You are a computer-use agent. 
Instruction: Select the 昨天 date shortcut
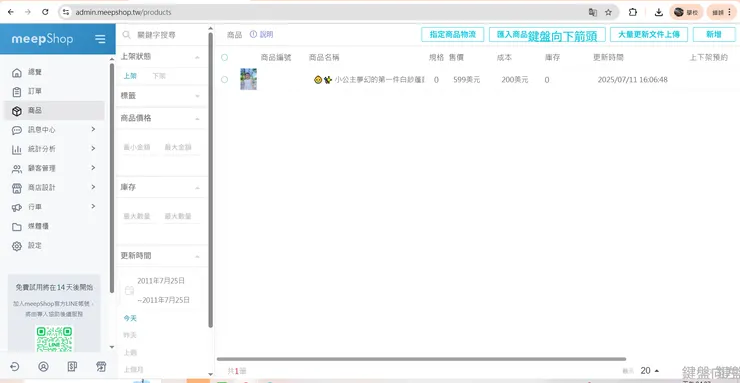point(130,335)
